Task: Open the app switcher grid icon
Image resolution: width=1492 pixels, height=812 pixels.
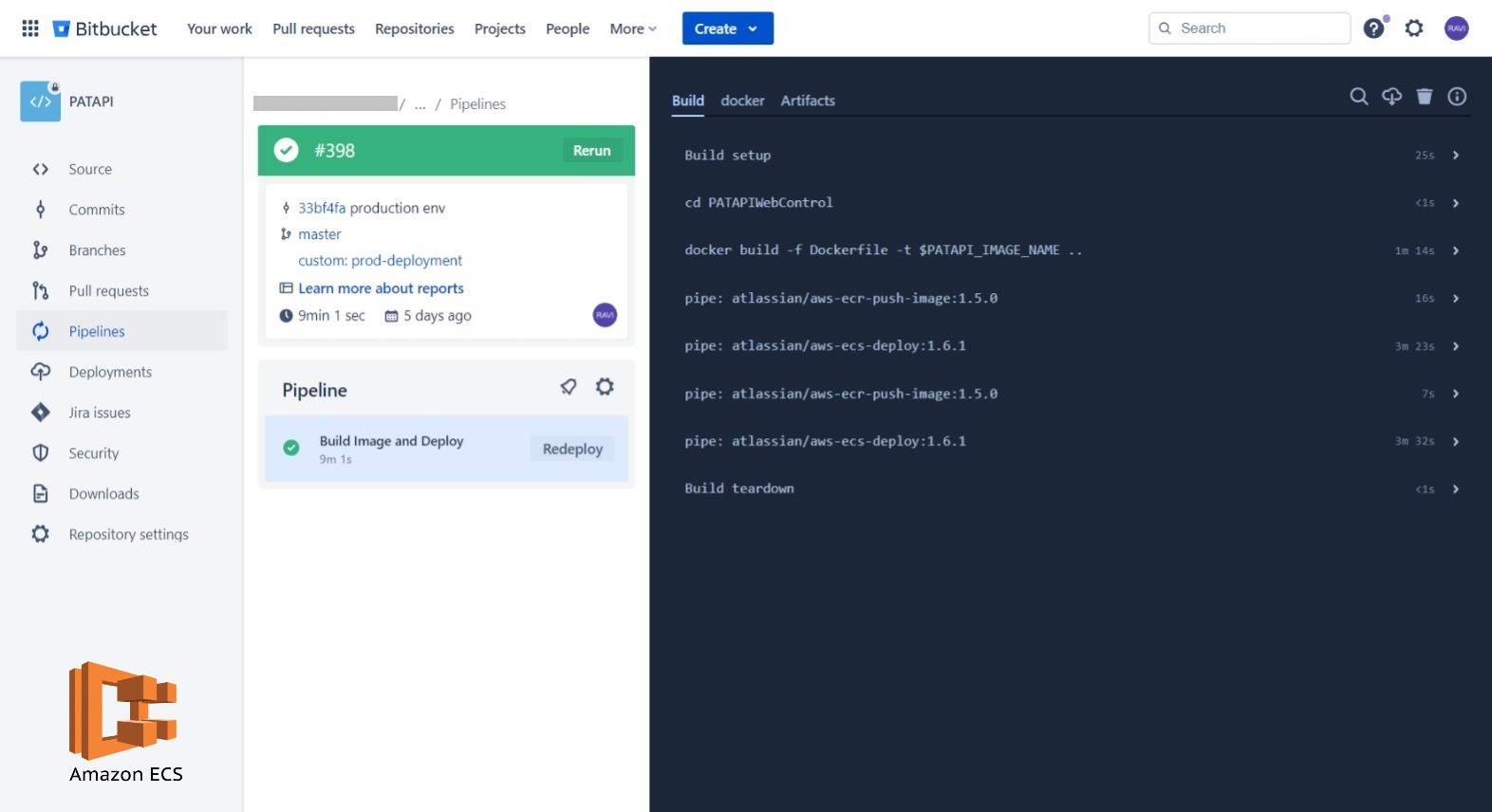Action: point(30,28)
